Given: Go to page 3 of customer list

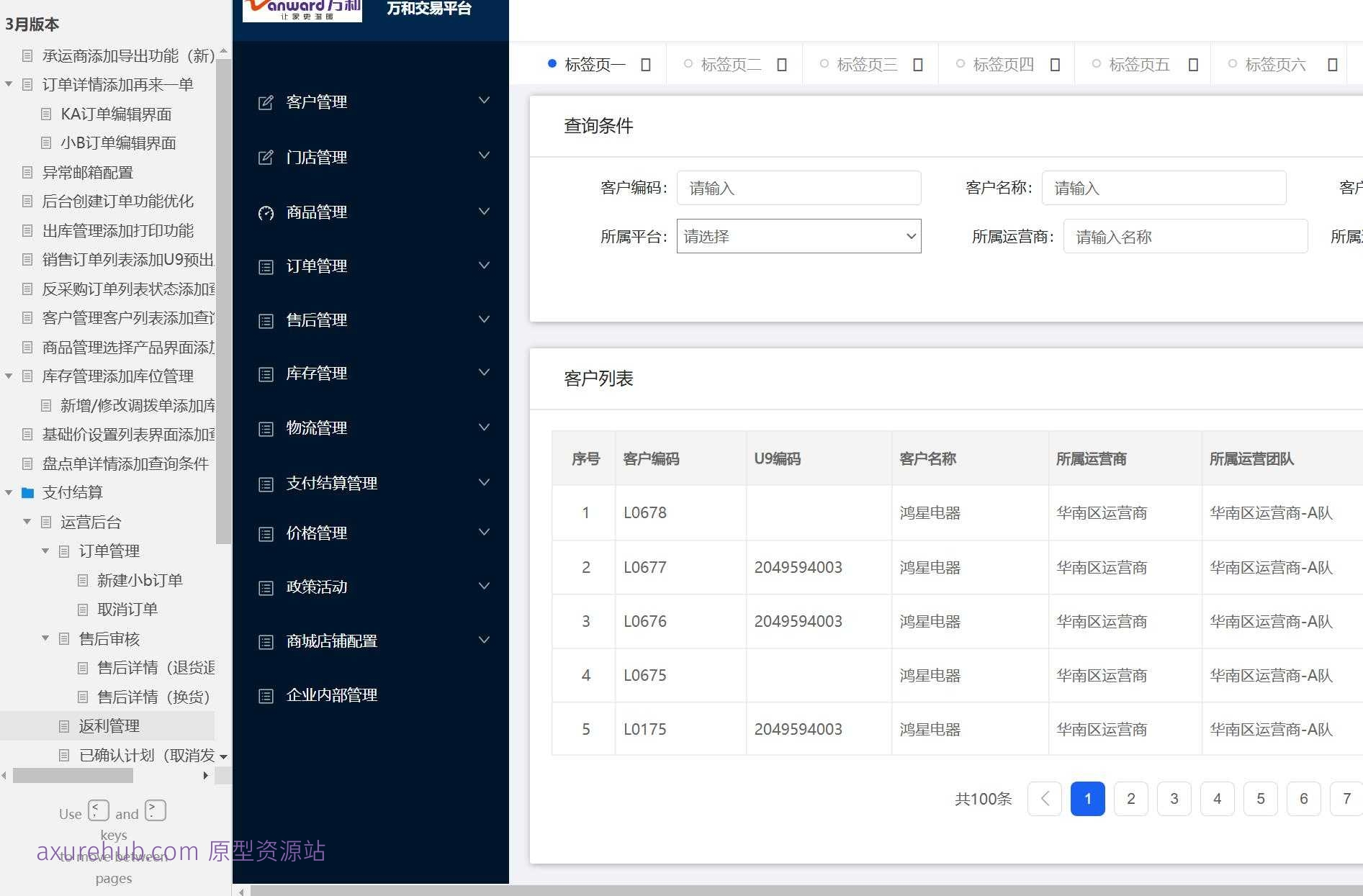Looking at the screenshot, I should point(1174,799).
